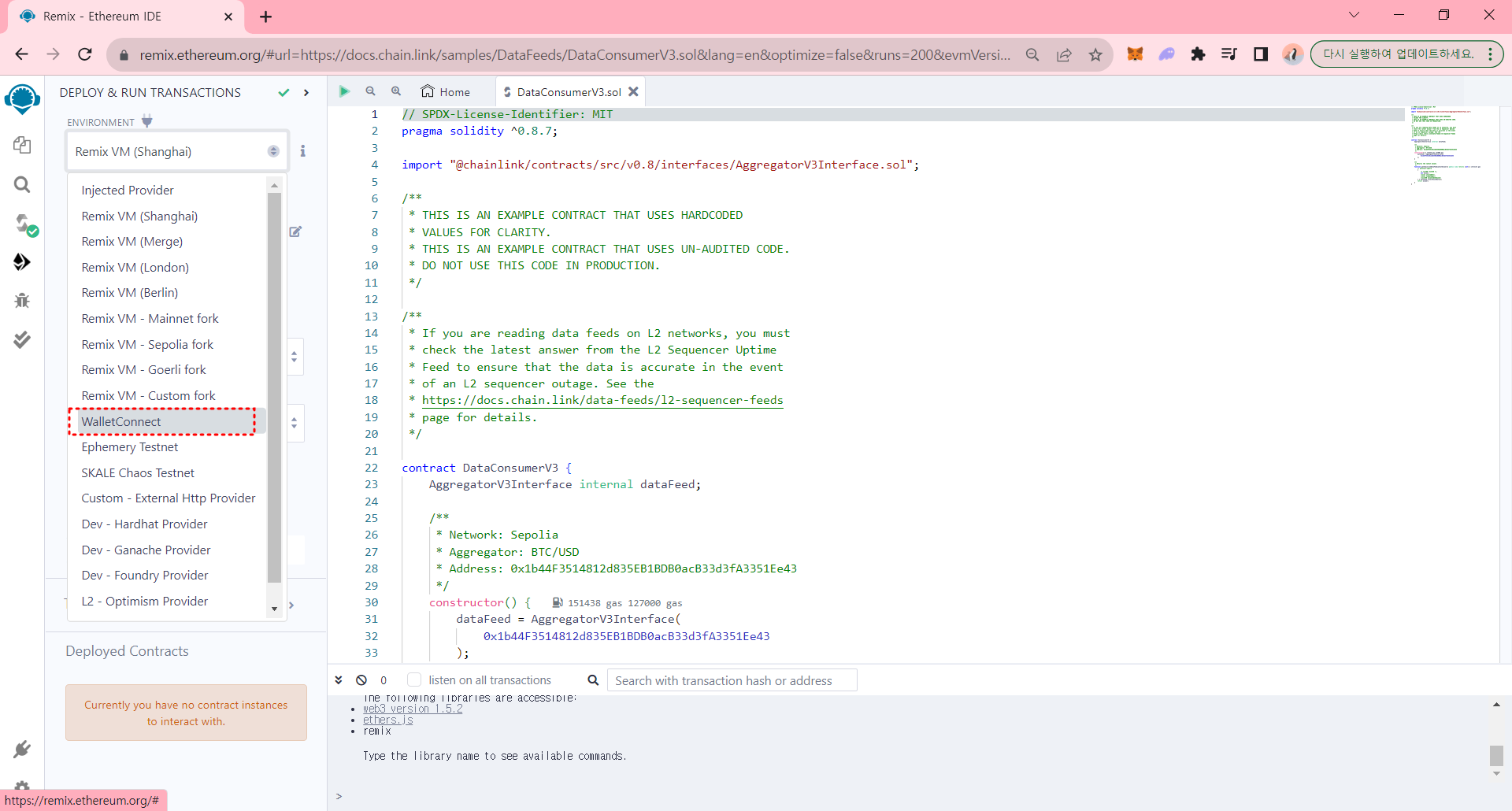Run script with the green play icon

(344, 91)
